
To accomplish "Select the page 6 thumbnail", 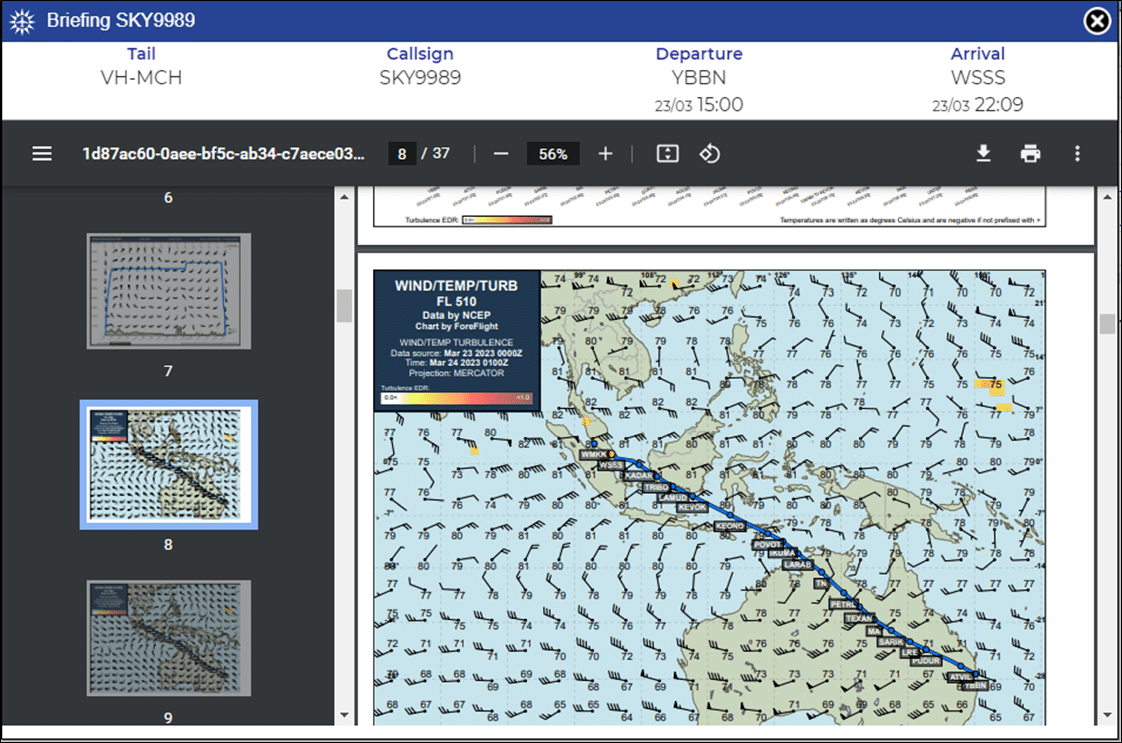I will 168,197.
